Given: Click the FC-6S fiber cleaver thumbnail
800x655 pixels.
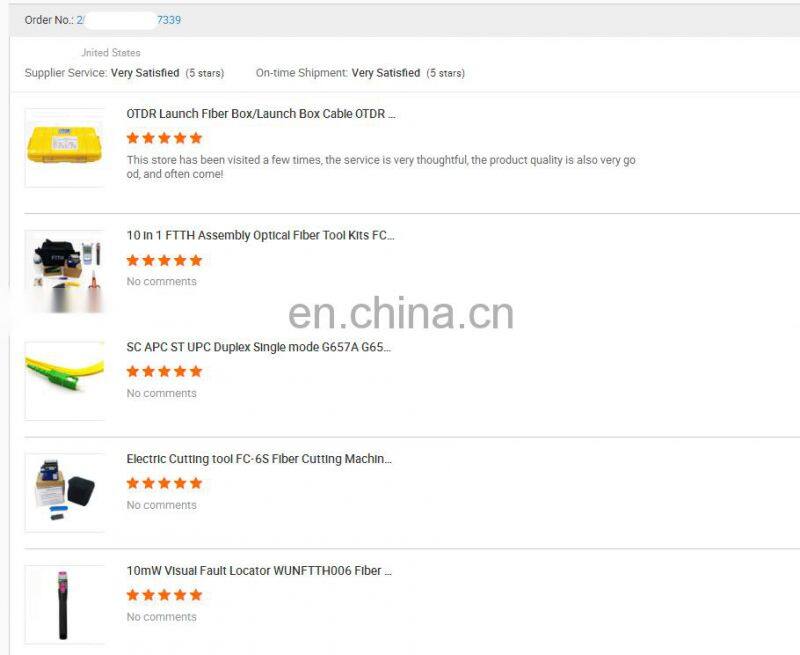Looking at the screenshot, I should click(x=65, y=493).
